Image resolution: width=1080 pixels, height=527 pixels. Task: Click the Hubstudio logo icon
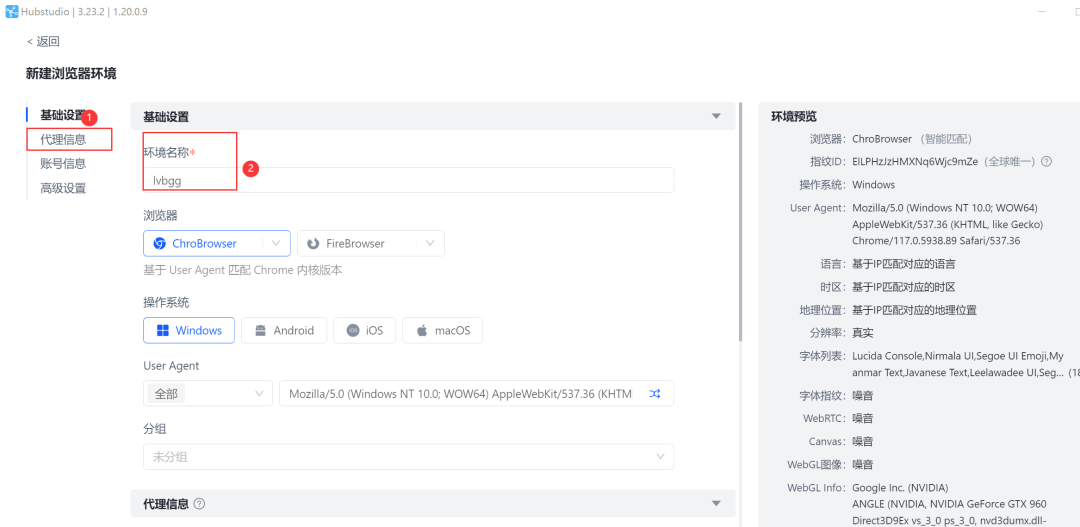pos(12,12)
